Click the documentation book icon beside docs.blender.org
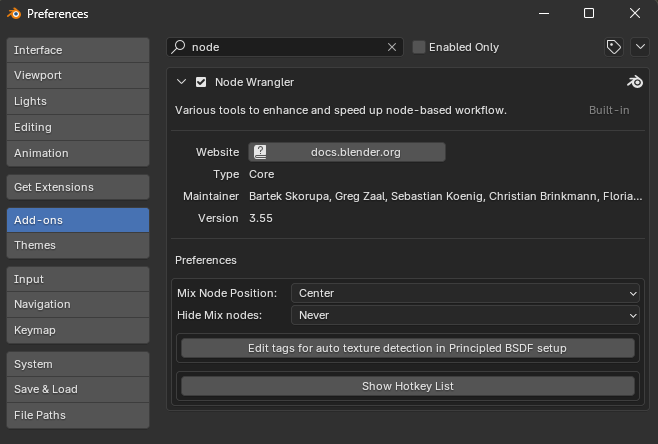The width and height of the screenshot is (658, 444). coord(260,152)
